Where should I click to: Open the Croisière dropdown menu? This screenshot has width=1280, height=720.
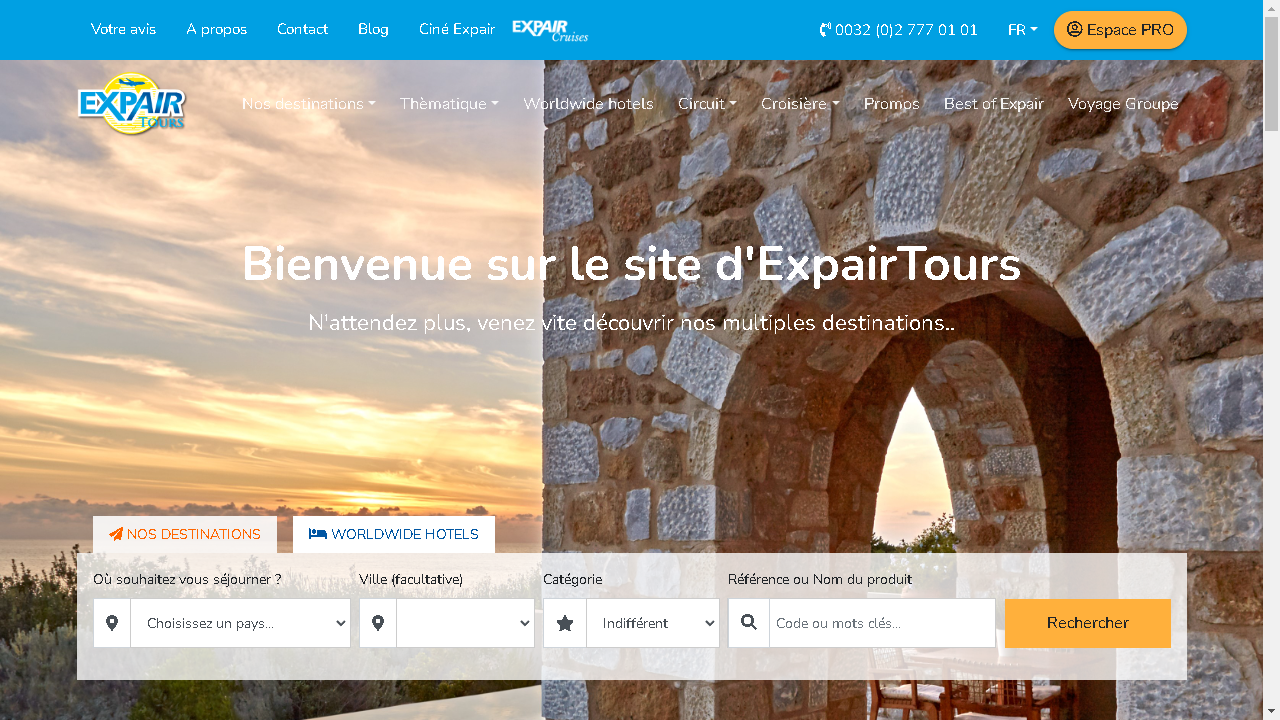(800, 104)
